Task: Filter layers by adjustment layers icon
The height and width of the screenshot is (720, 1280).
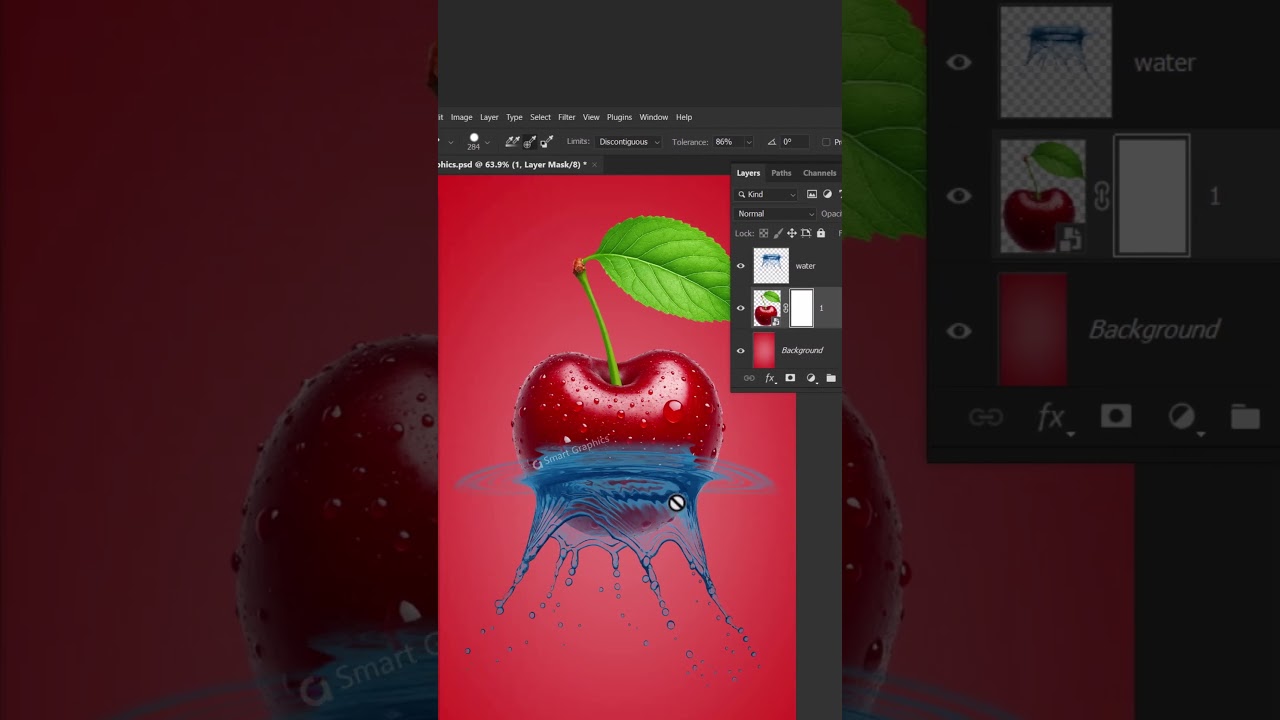Action: (x=827, y=194)
